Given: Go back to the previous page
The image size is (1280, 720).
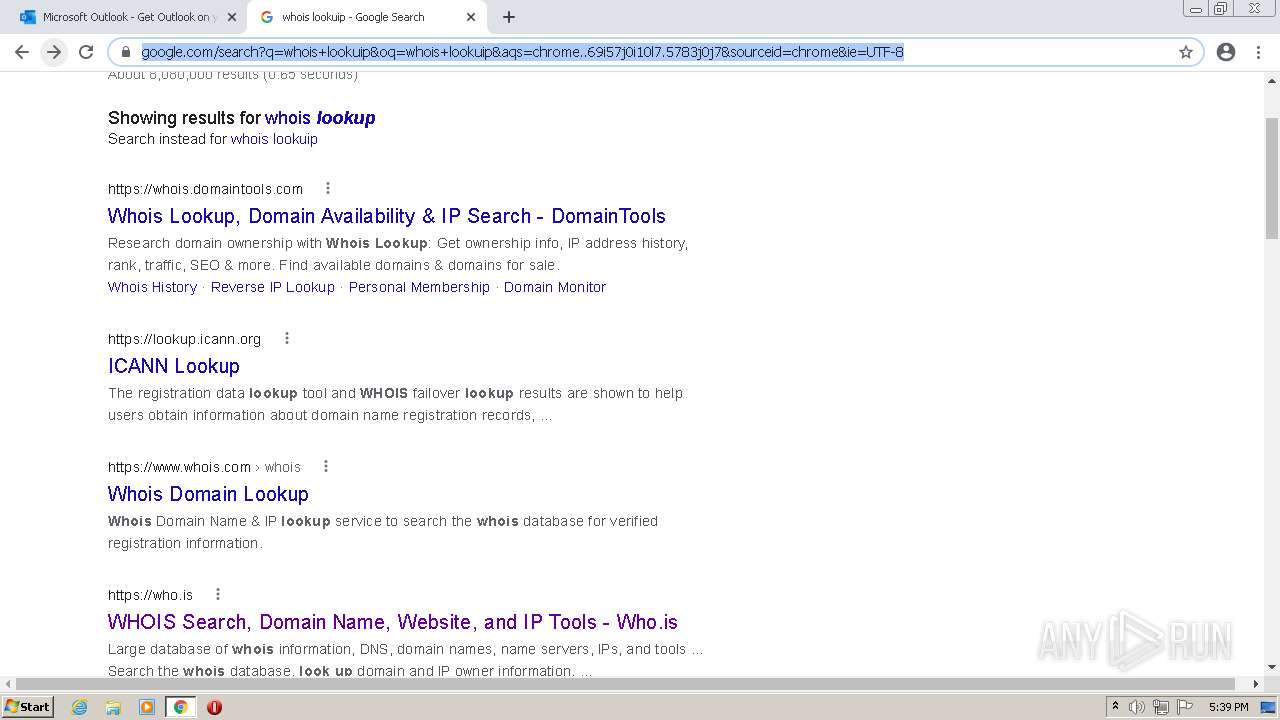Looking at the screenshot, I should pos(22,52).
